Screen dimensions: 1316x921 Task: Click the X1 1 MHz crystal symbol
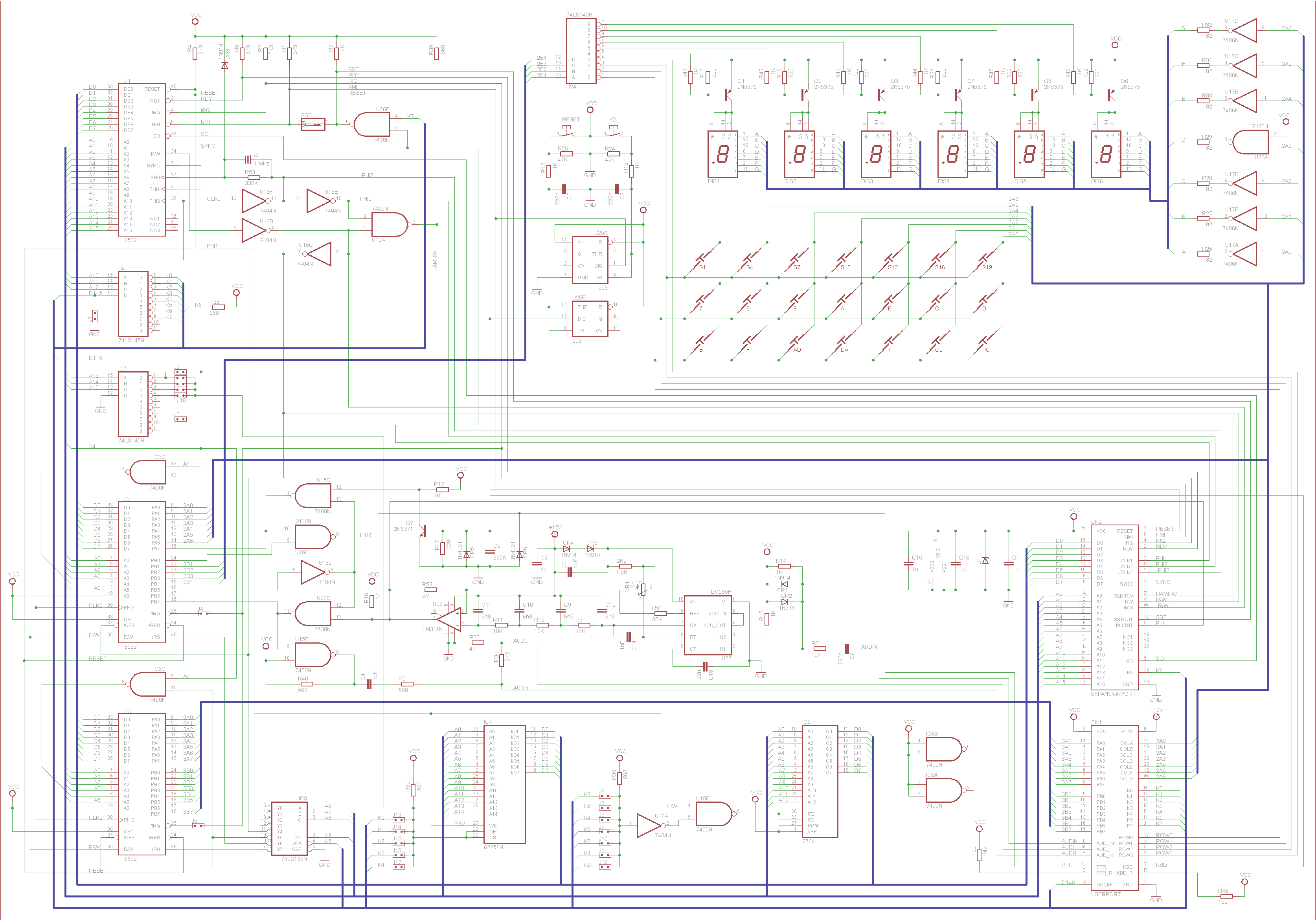click(248, 159)
